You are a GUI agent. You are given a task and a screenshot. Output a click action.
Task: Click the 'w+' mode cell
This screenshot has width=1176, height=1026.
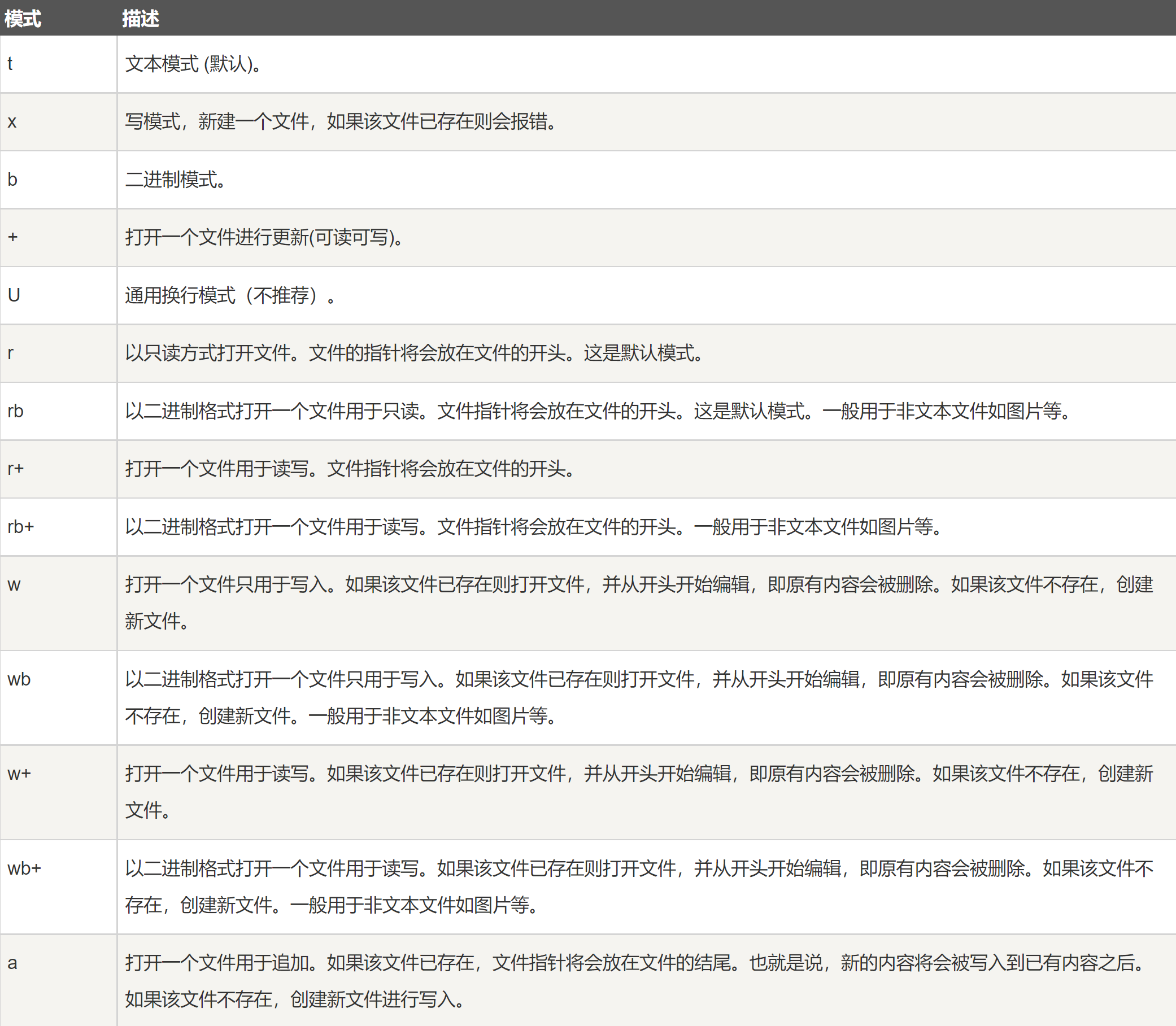(x=19, y=774)
